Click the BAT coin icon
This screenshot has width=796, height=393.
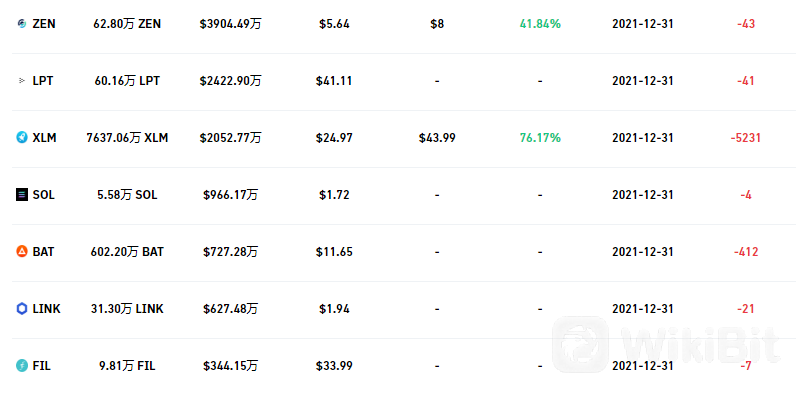pyautogui.click(x=21, y=251)
